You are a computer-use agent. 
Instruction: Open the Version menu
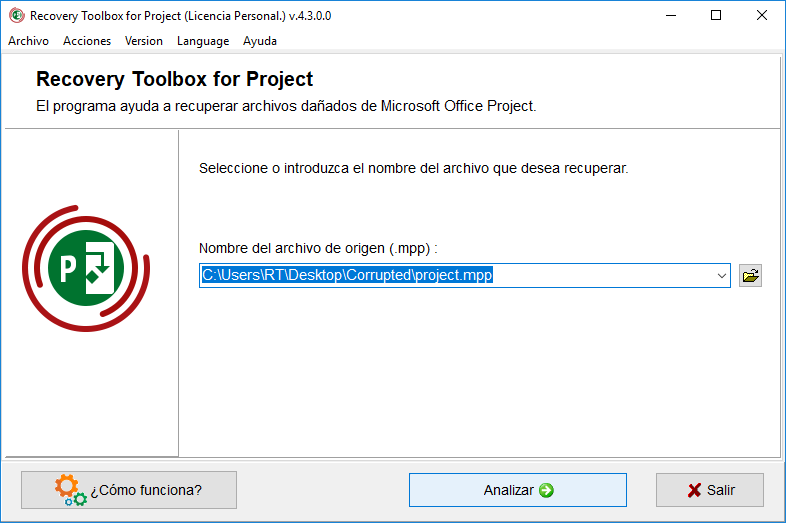(144, 41)
